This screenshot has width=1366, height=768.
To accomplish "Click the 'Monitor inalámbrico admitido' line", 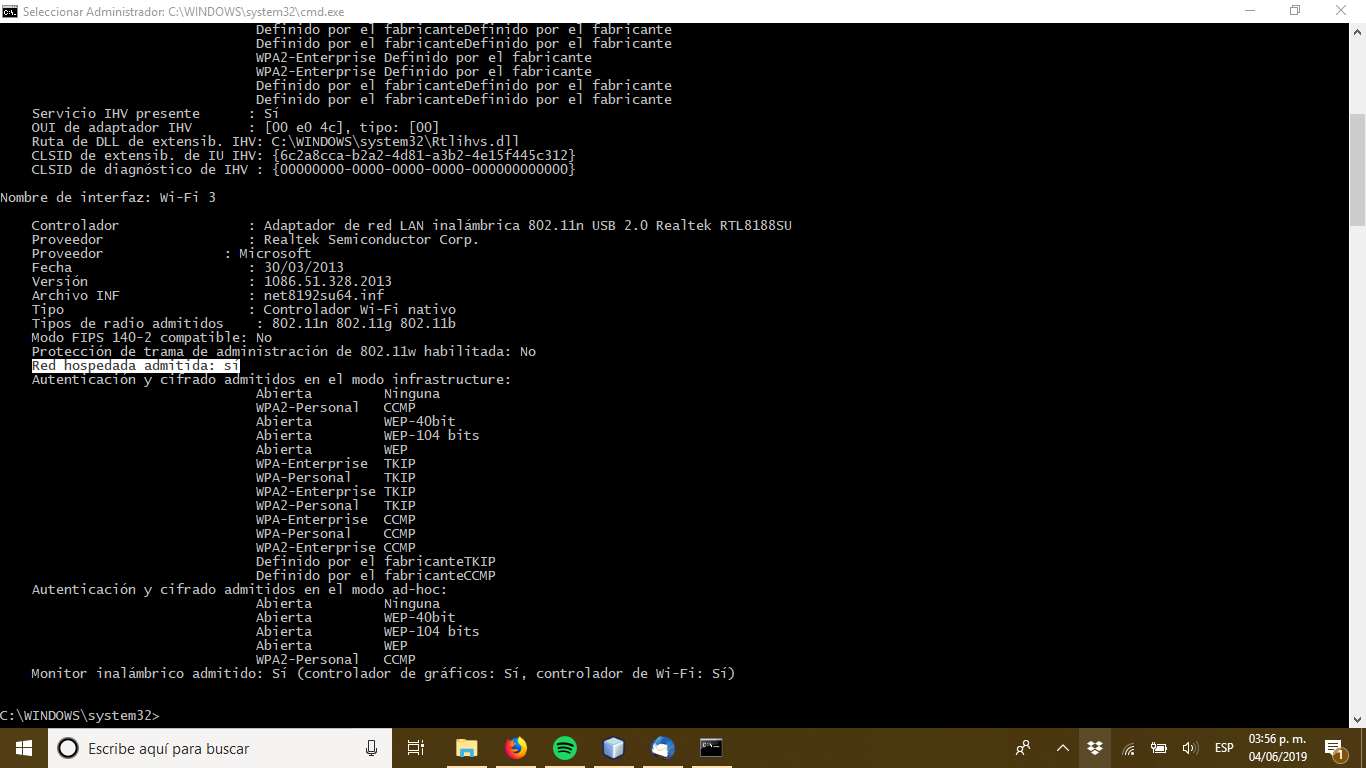I will pos(384,674).
